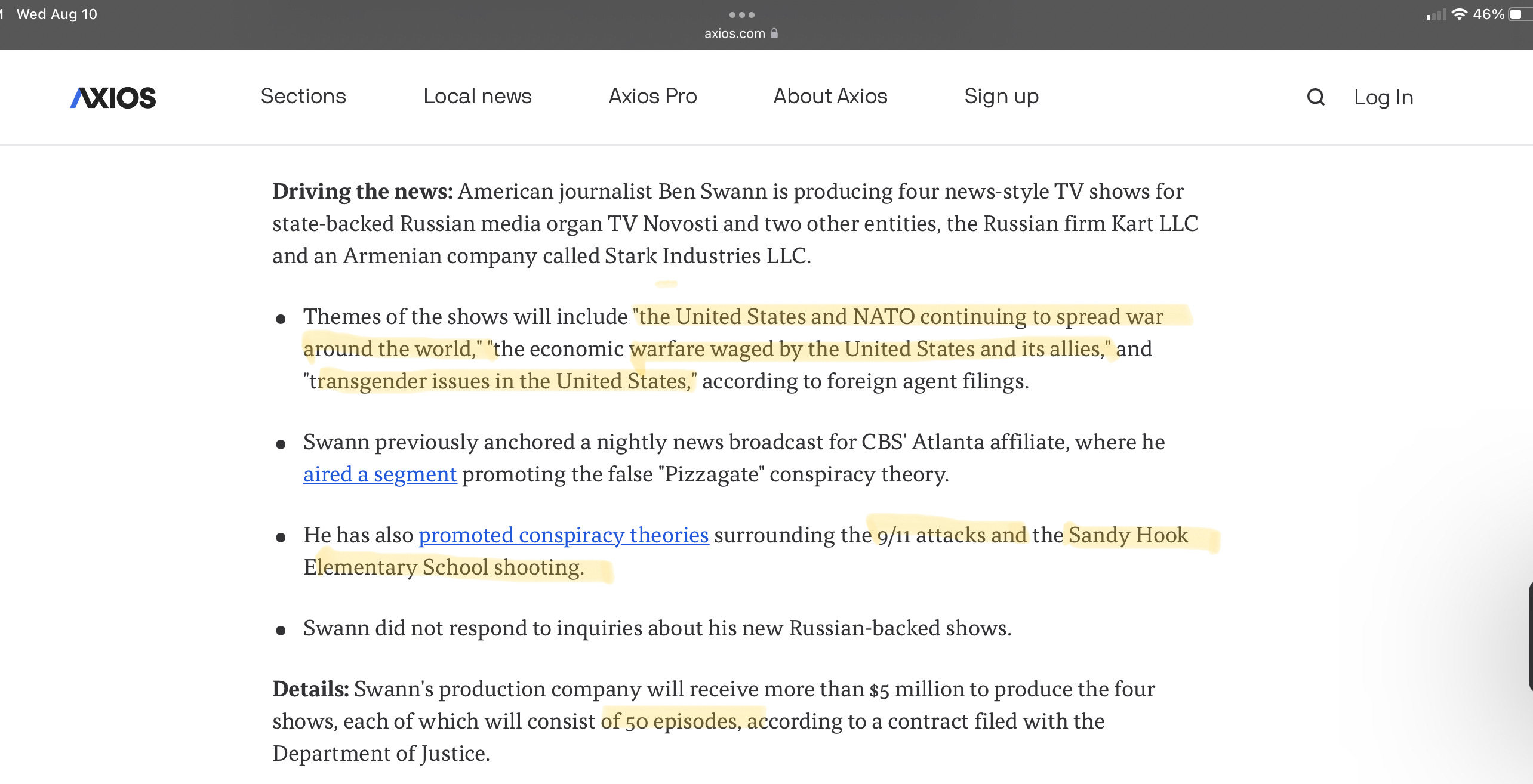
Task: Go to Local news
Action: click(x=477, y=96)
